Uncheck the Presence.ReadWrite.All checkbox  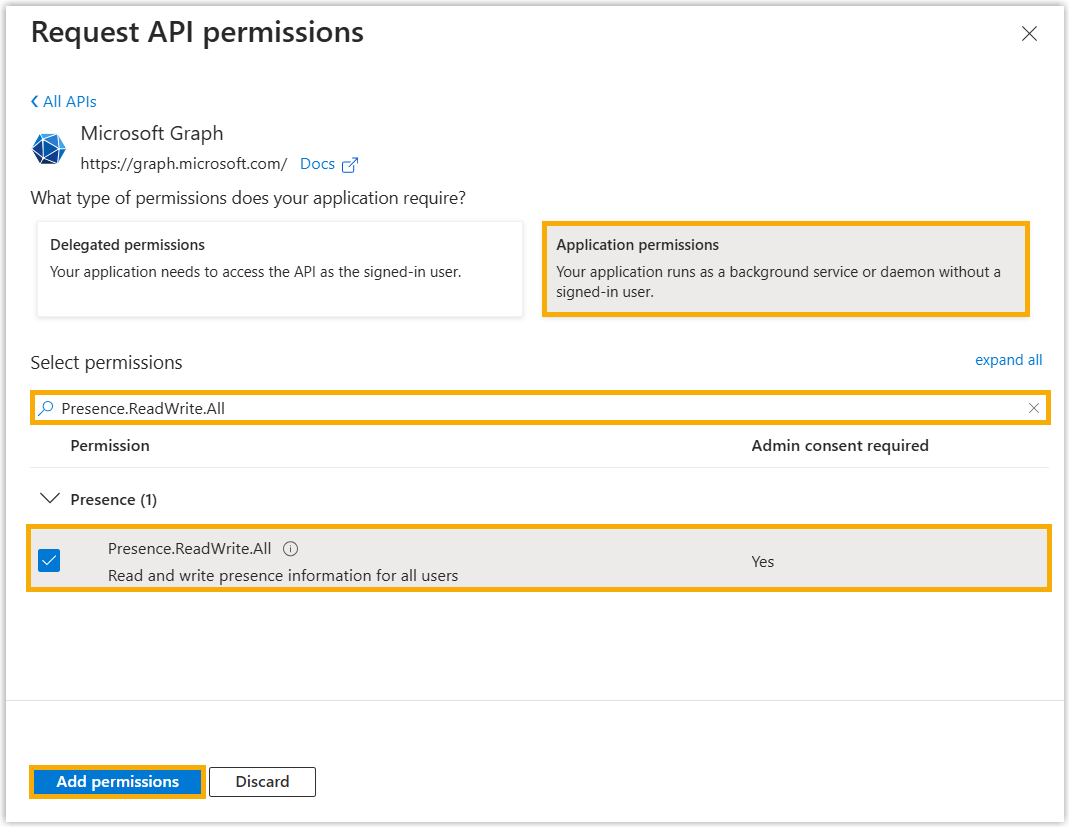click(49, 561)
